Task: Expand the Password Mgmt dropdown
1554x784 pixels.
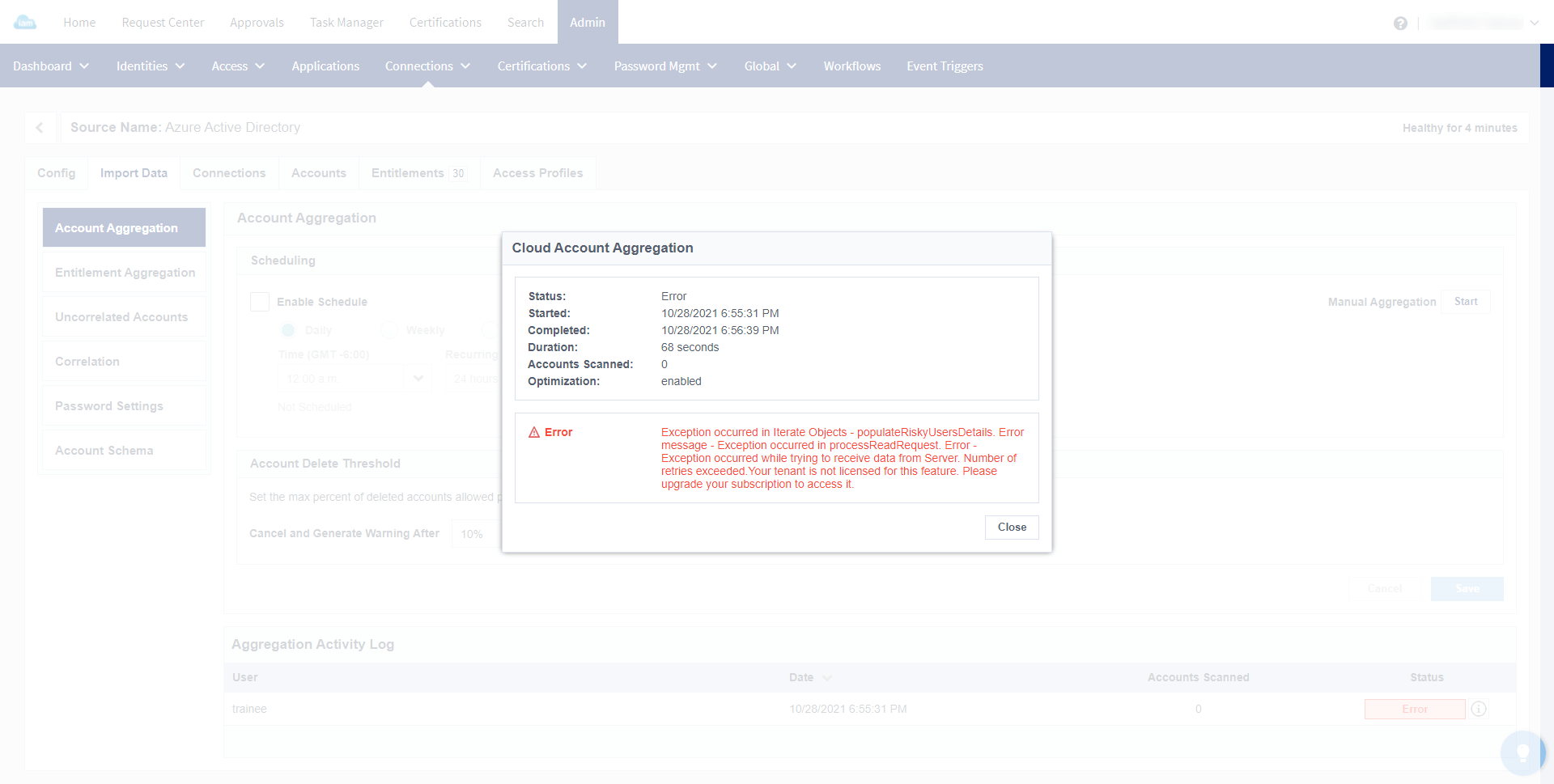Action: (665, 66)
